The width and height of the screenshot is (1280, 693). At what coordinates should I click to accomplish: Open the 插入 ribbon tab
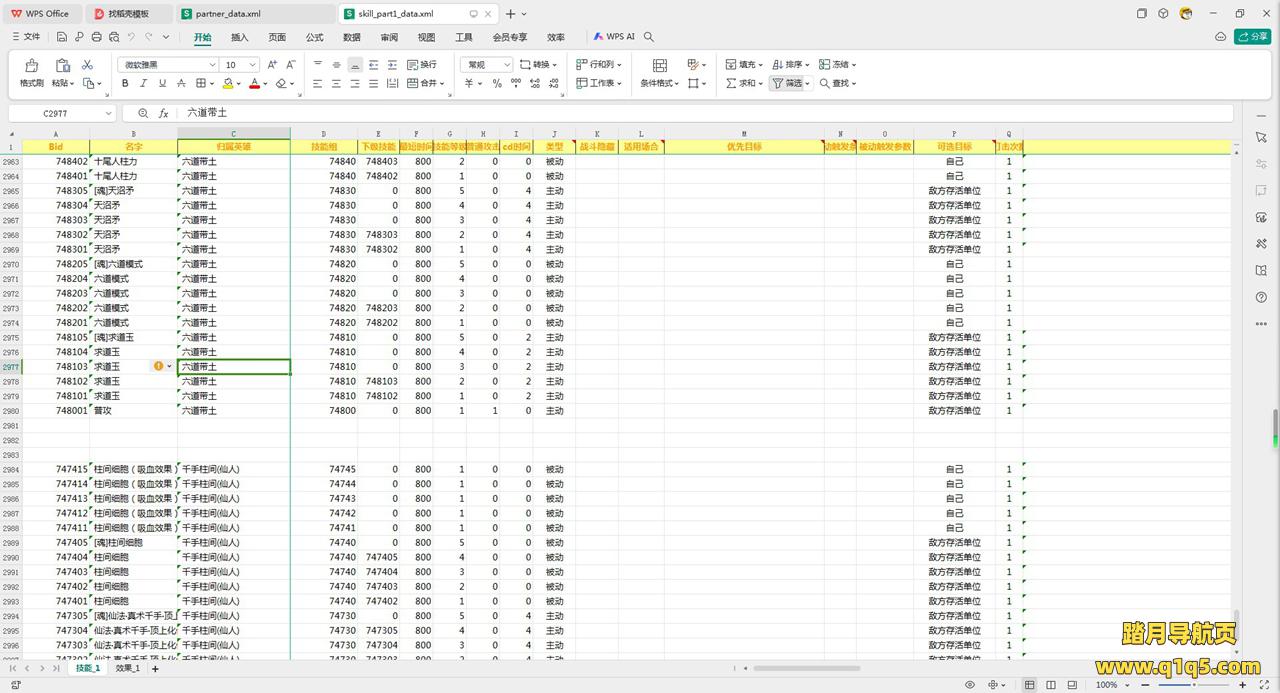click(239, 37)
